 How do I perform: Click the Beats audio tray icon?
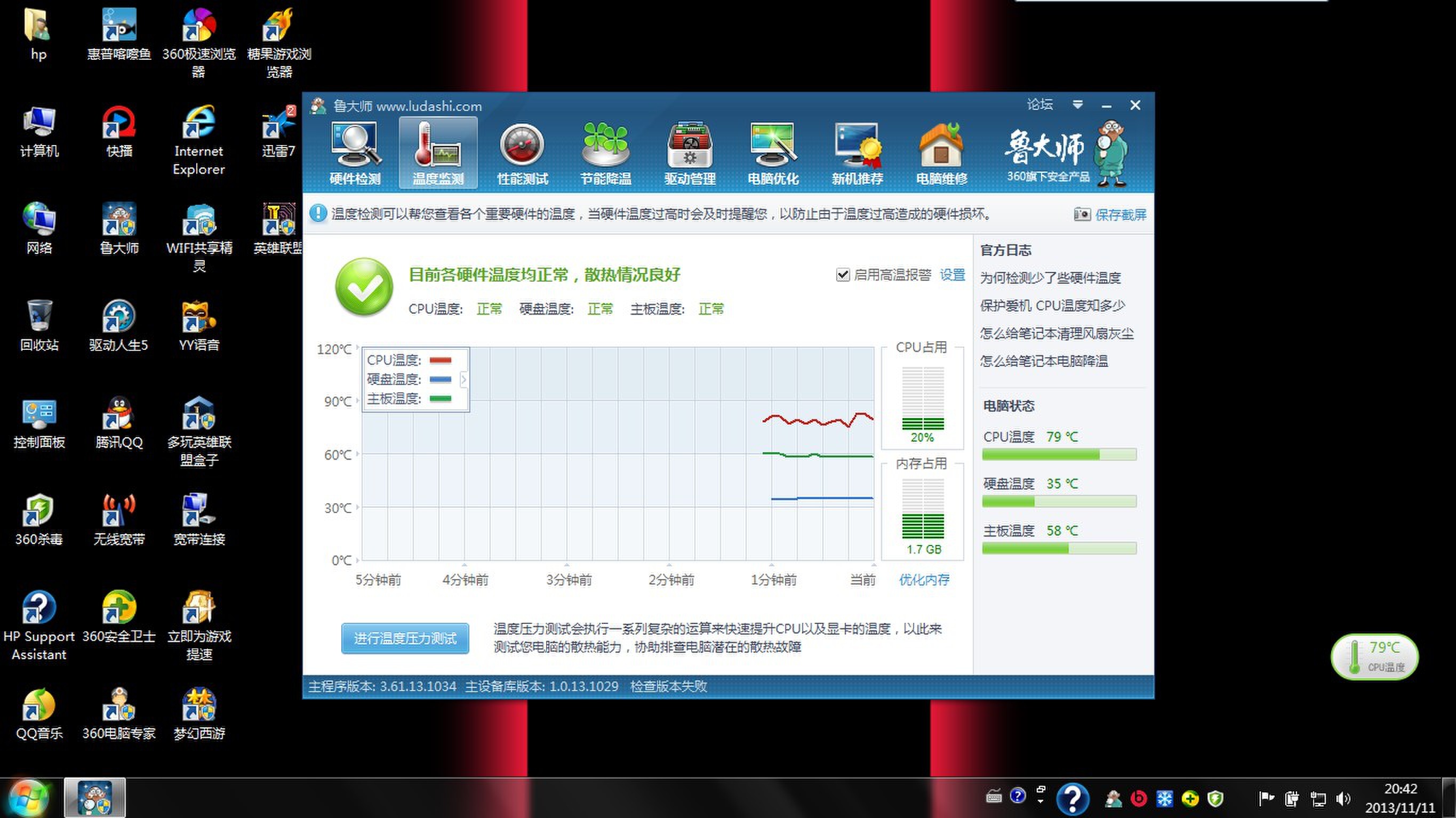pos(1138,798)
